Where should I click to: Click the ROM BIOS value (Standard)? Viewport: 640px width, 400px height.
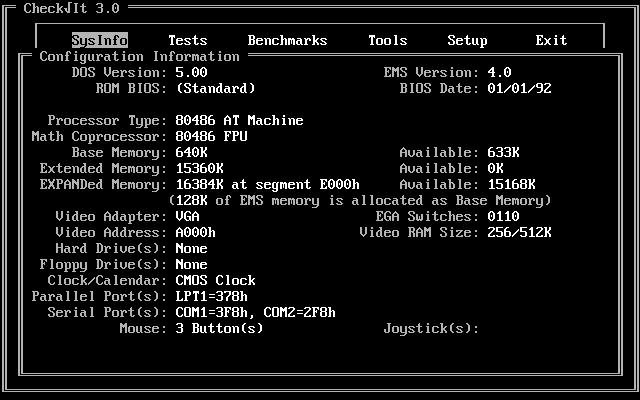point(216,88)
